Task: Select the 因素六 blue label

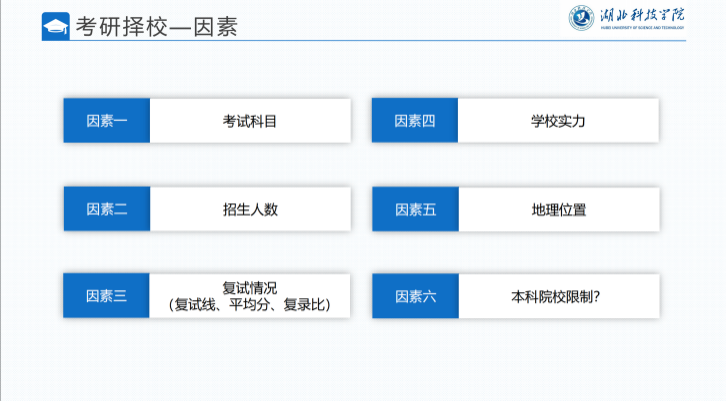Action: [415, 296]
